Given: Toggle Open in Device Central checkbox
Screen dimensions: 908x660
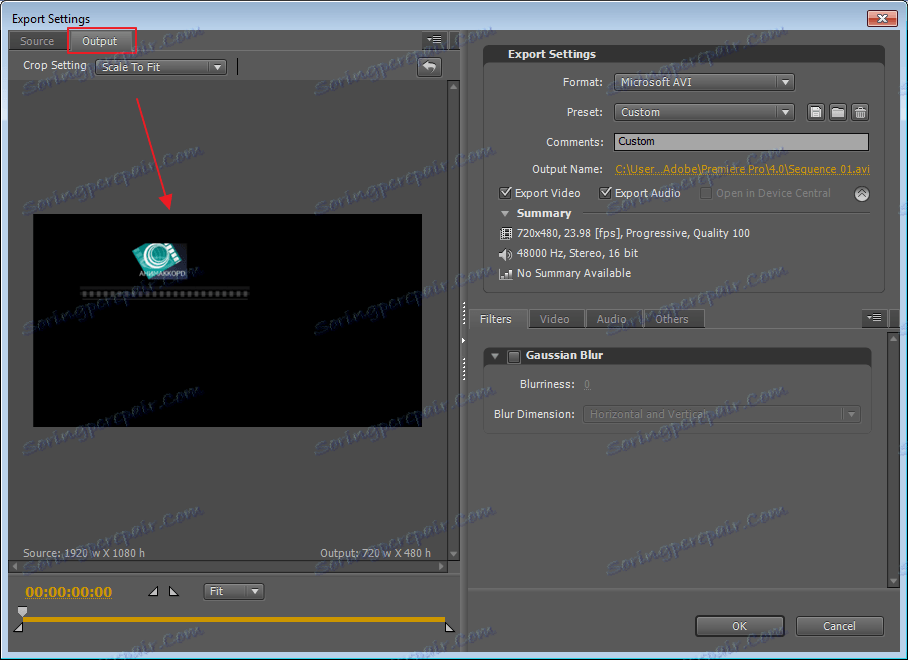Looking at the screenshot, I should (706, 193).
